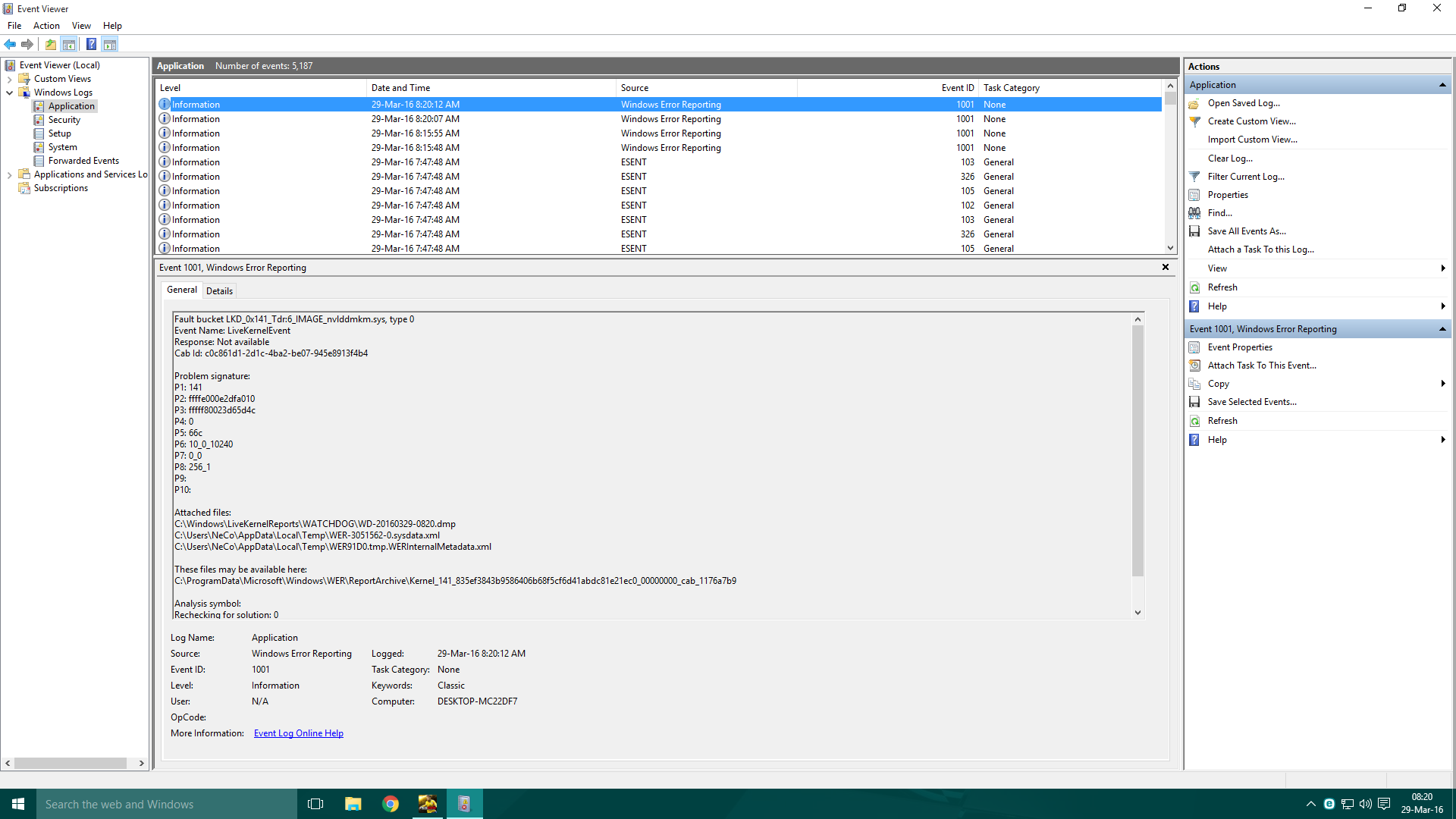Collapse the Windows Logs tree node

click(x=9, y=93)
